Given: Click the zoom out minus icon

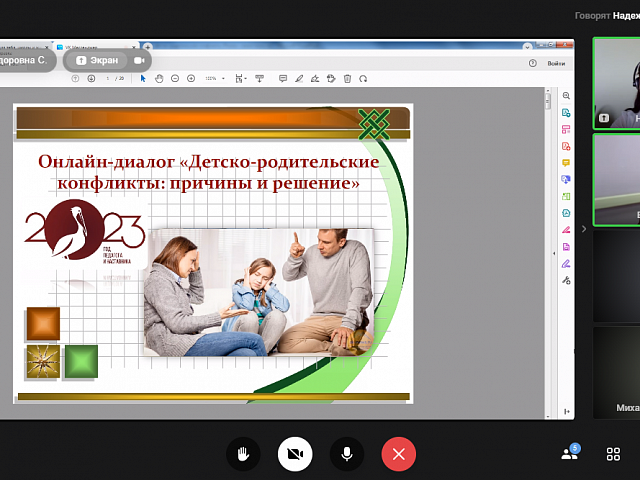Looking at the screenshot, I should pyautogui.click(x=175, y=78).
